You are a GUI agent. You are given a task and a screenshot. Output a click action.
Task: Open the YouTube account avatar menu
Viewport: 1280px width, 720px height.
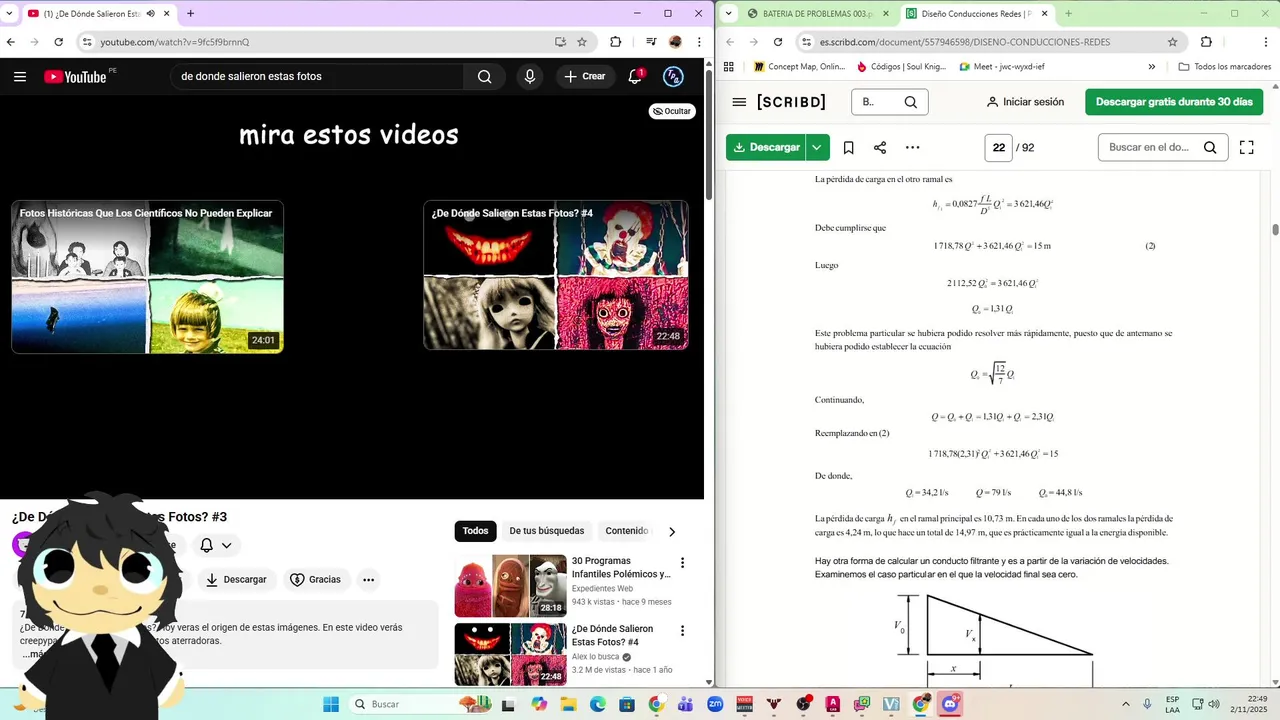click(674, 76)
